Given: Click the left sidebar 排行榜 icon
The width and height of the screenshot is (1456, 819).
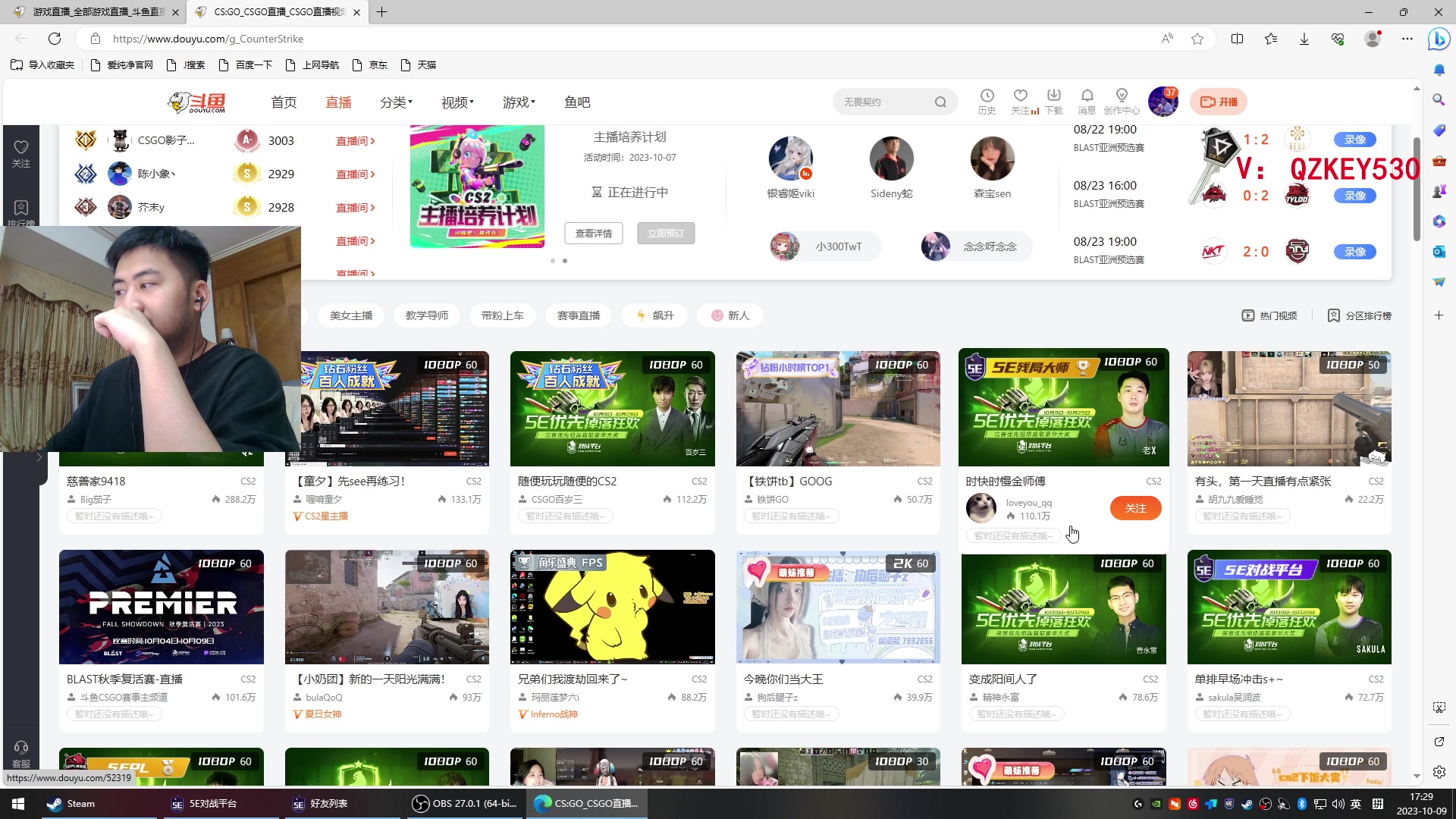Looking at the screenshot, I should pos(21,208).
